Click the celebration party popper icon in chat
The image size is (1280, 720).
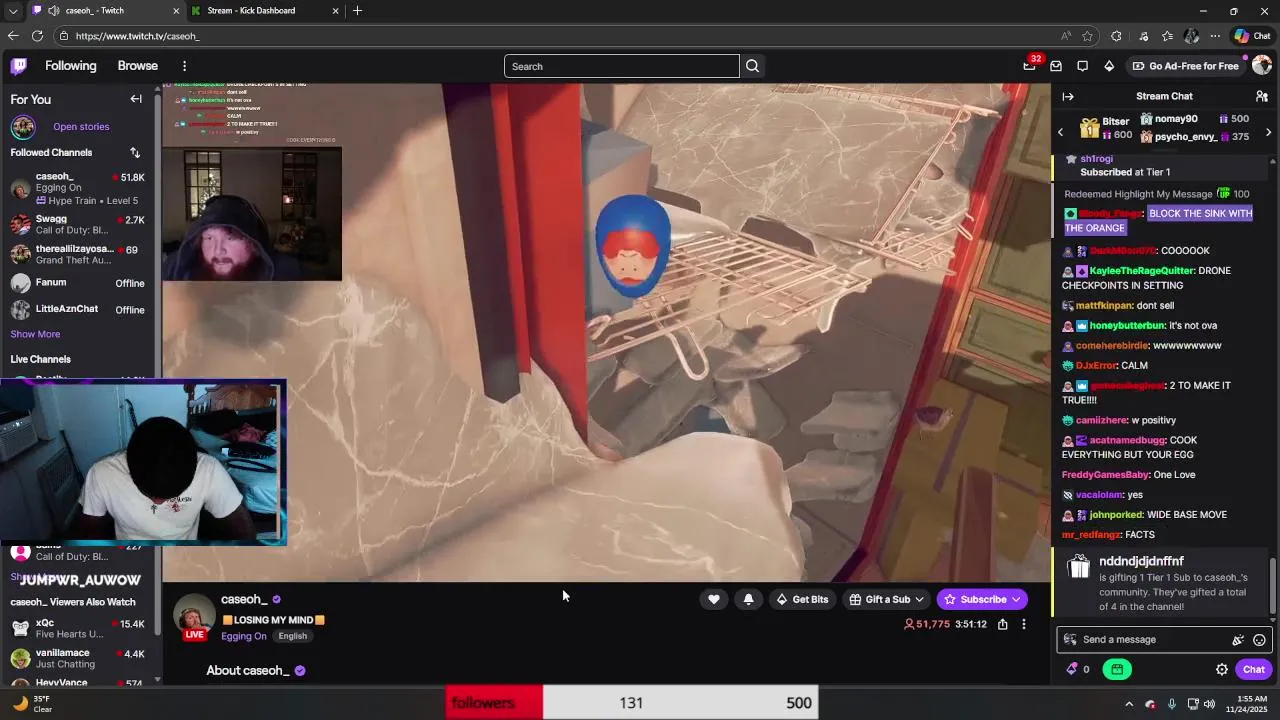pyautogui.click(x=1238, y=640)
